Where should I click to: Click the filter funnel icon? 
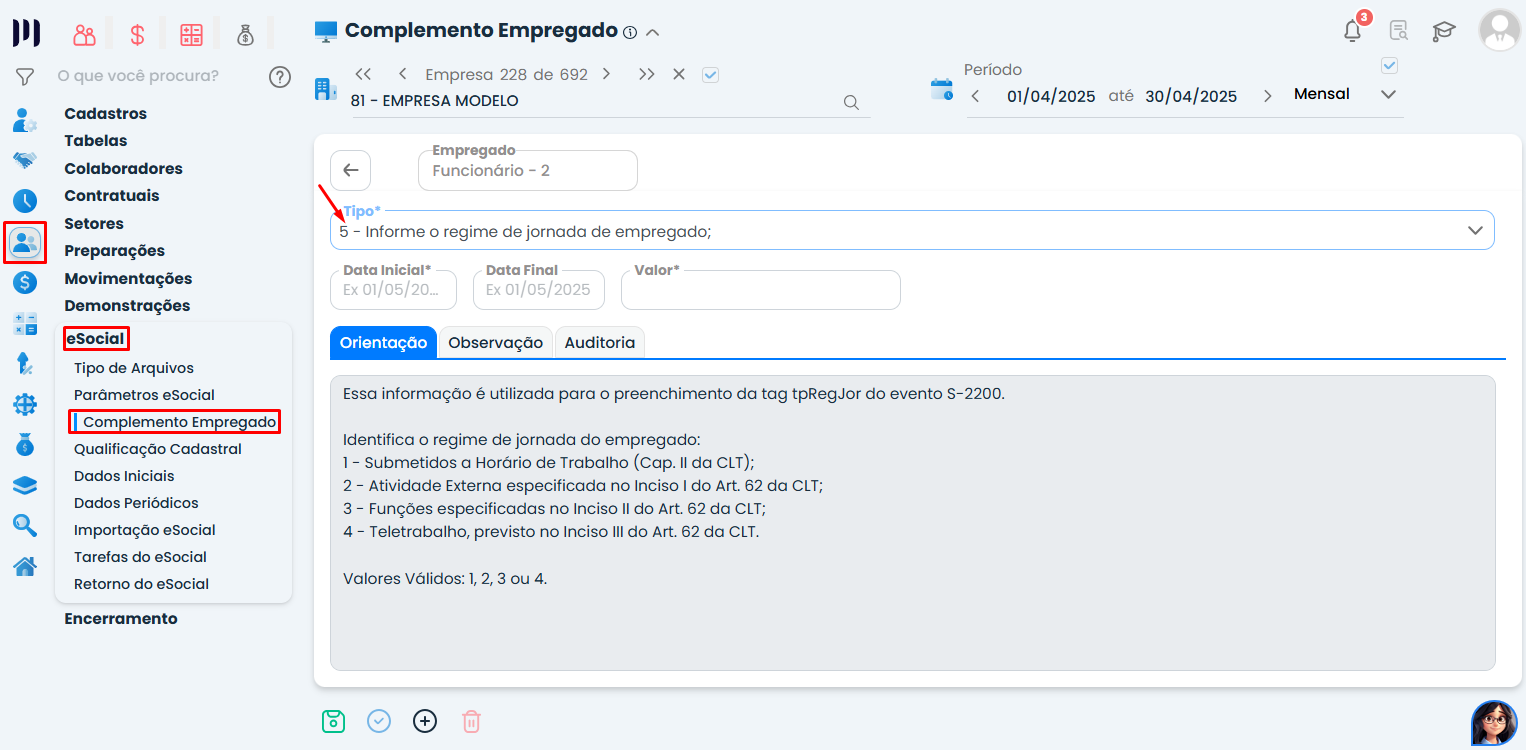point(25,76)
